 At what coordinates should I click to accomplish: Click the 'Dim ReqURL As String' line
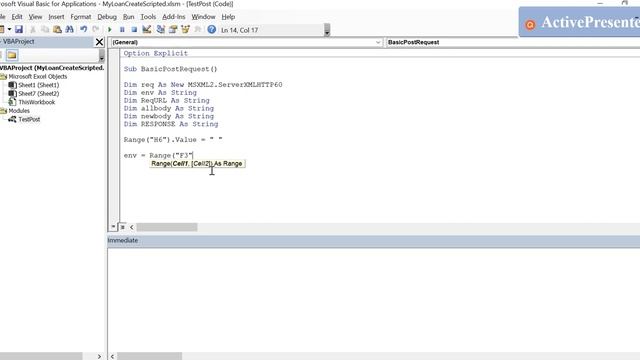167,100
